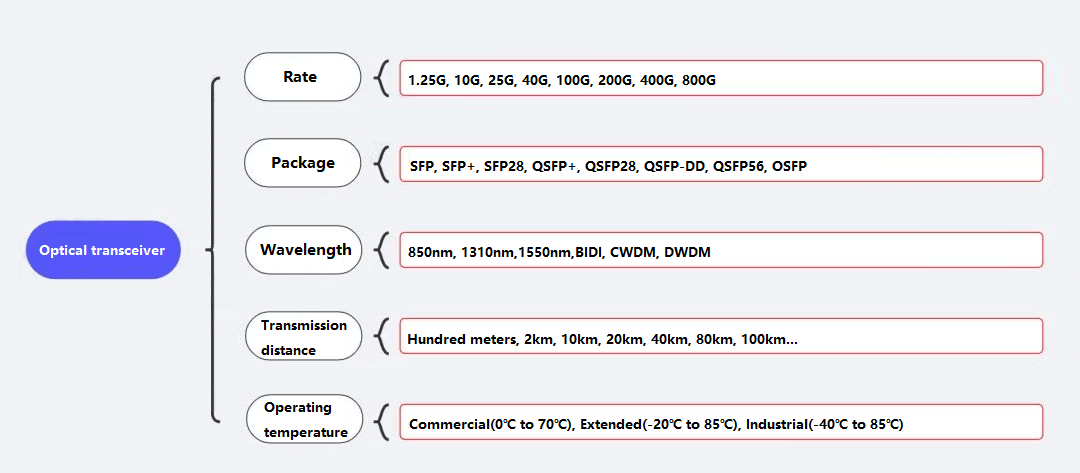
Task: Click the Operating temperature node
Action: click(x=304, y=419)
